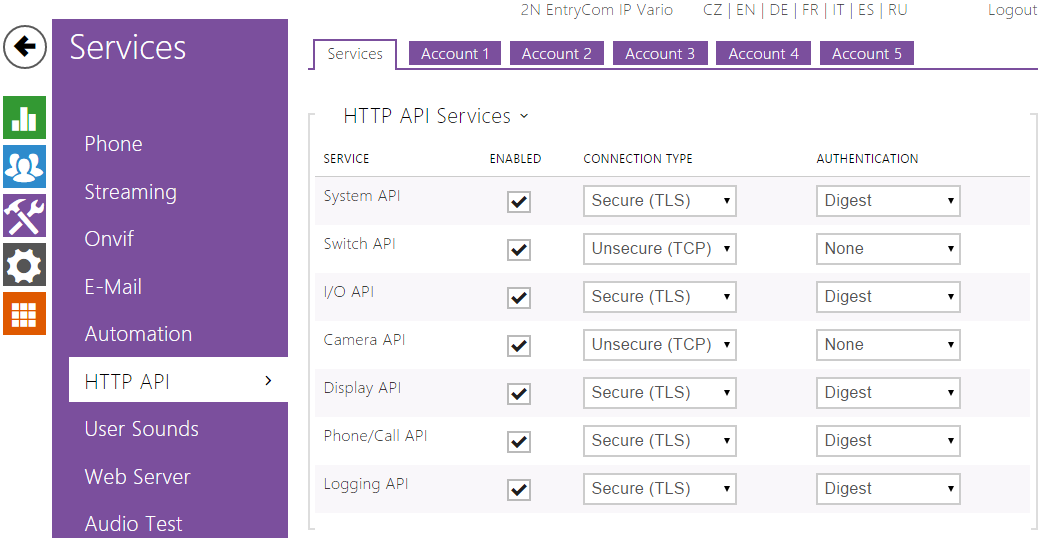This screenshot has width=1048, height=538.
Task: Open the orange grid icon
Action: [24, 314]
